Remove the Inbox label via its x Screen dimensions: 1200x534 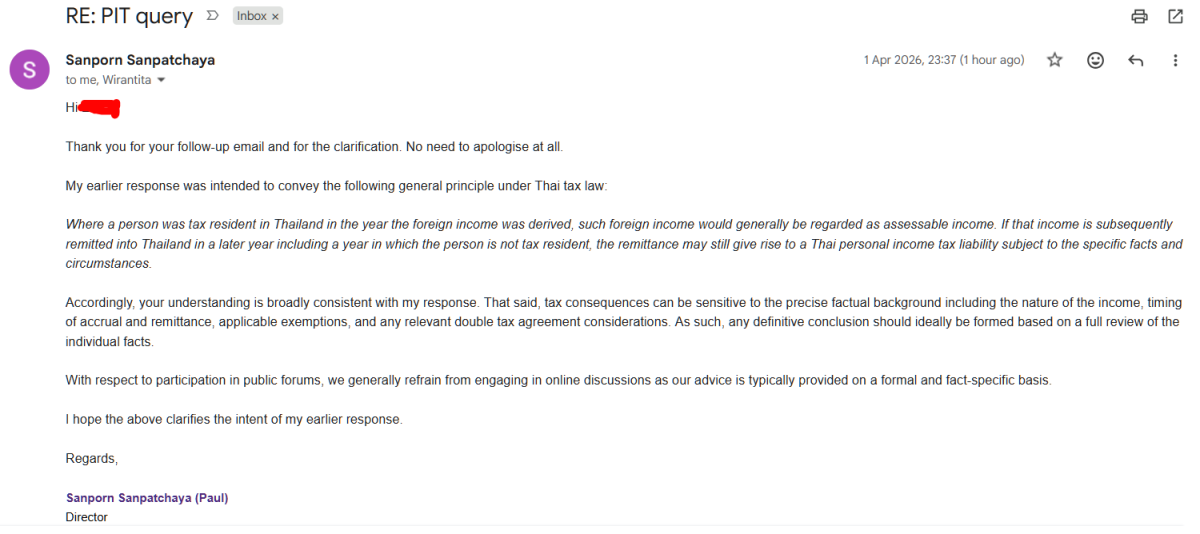click(x=275, y=17)
